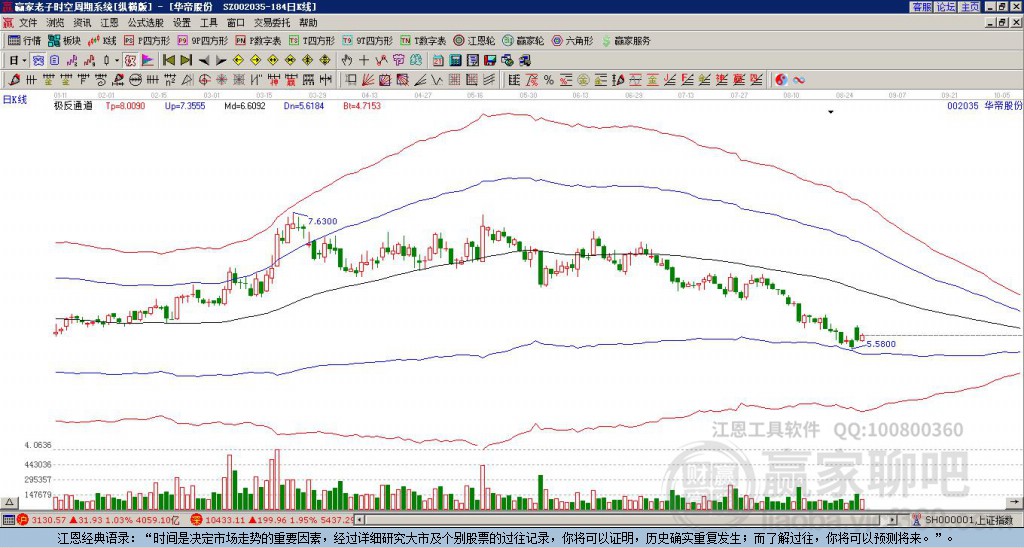Select the red pencil drawing tool

(x=14, y=80)
